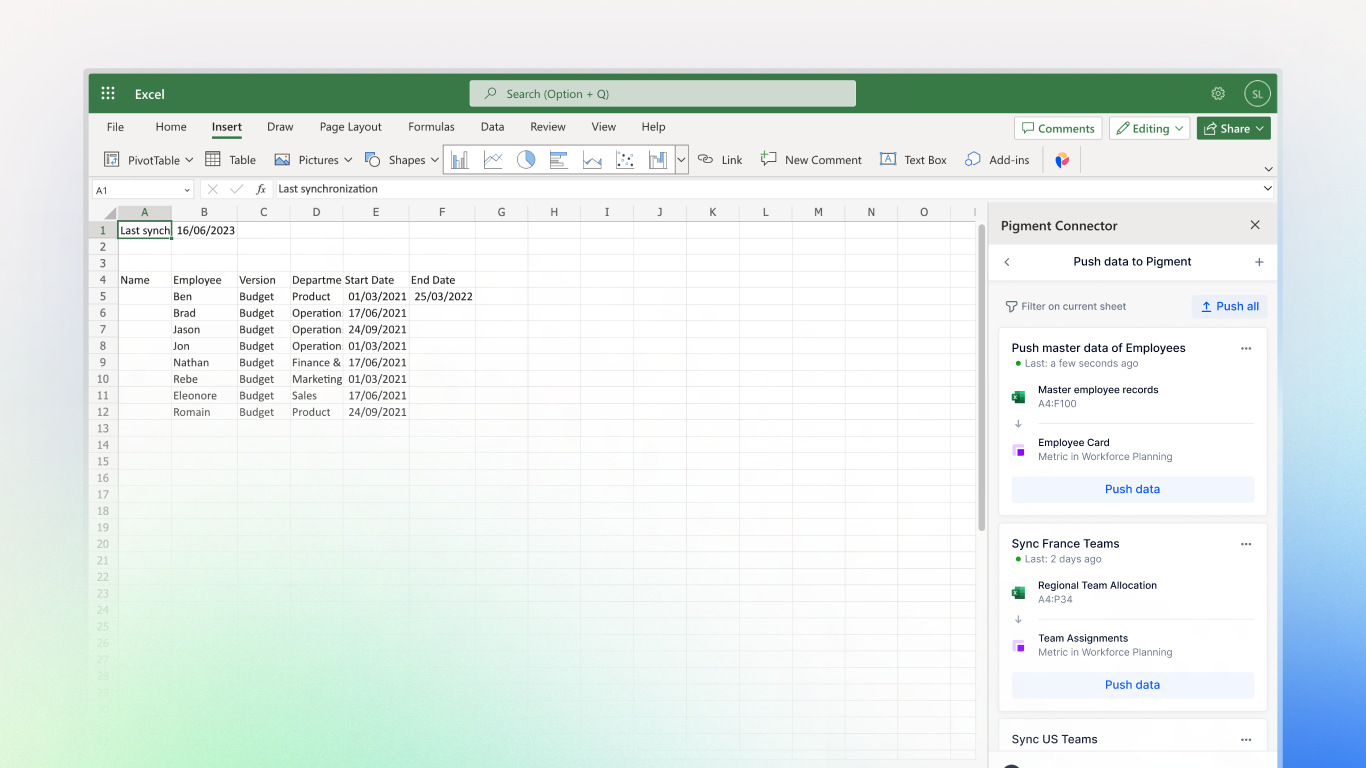Switch to the View tab
Image resolution: width=1366 pixels, height=768 pixels.
click(604, 127)
